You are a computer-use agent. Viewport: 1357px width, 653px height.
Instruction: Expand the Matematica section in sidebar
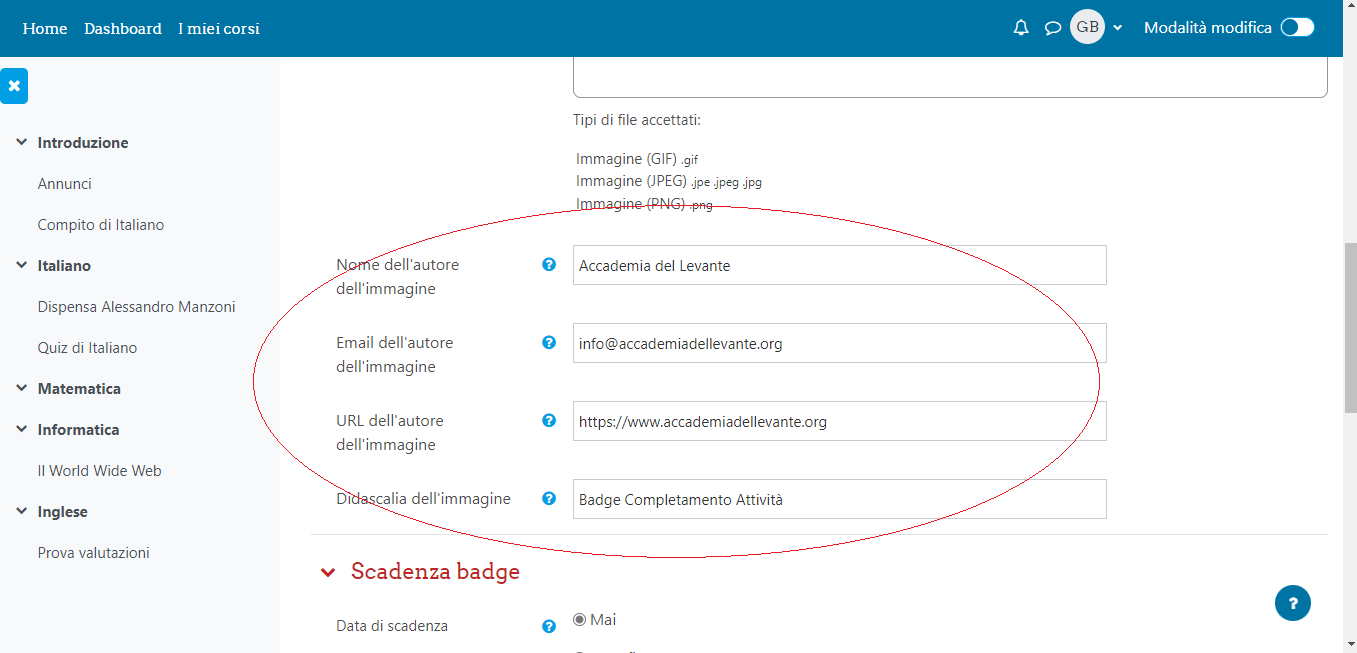[21, 389]
